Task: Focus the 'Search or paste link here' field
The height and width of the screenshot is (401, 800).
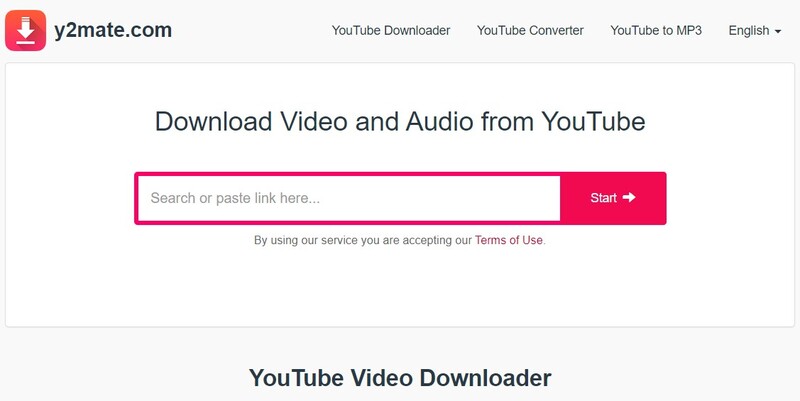Action: click(349, 198)
